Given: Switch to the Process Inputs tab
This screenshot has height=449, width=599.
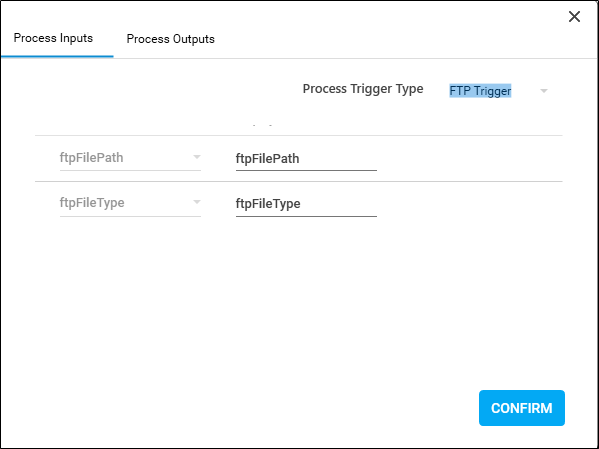Looking at the screenshot, I should point(53,38).
